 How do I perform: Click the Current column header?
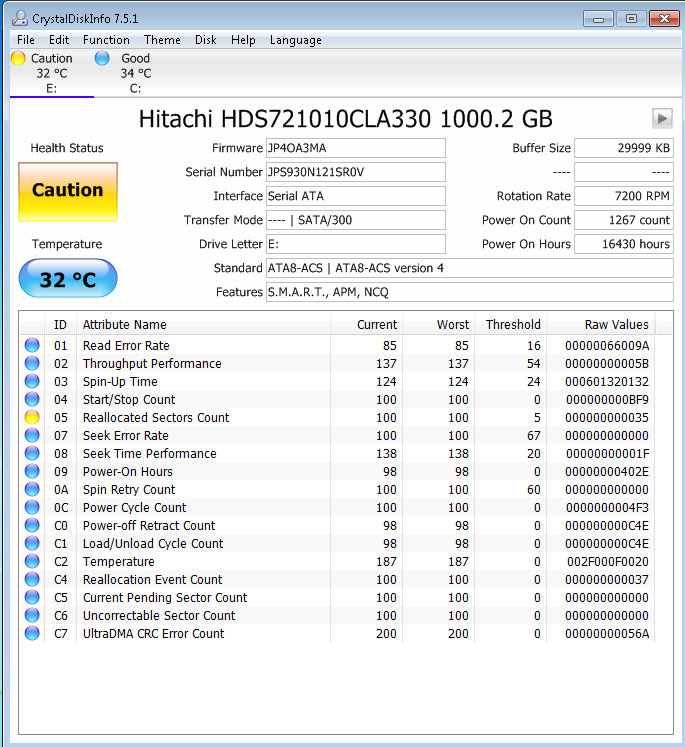click(x=367, y=324)
